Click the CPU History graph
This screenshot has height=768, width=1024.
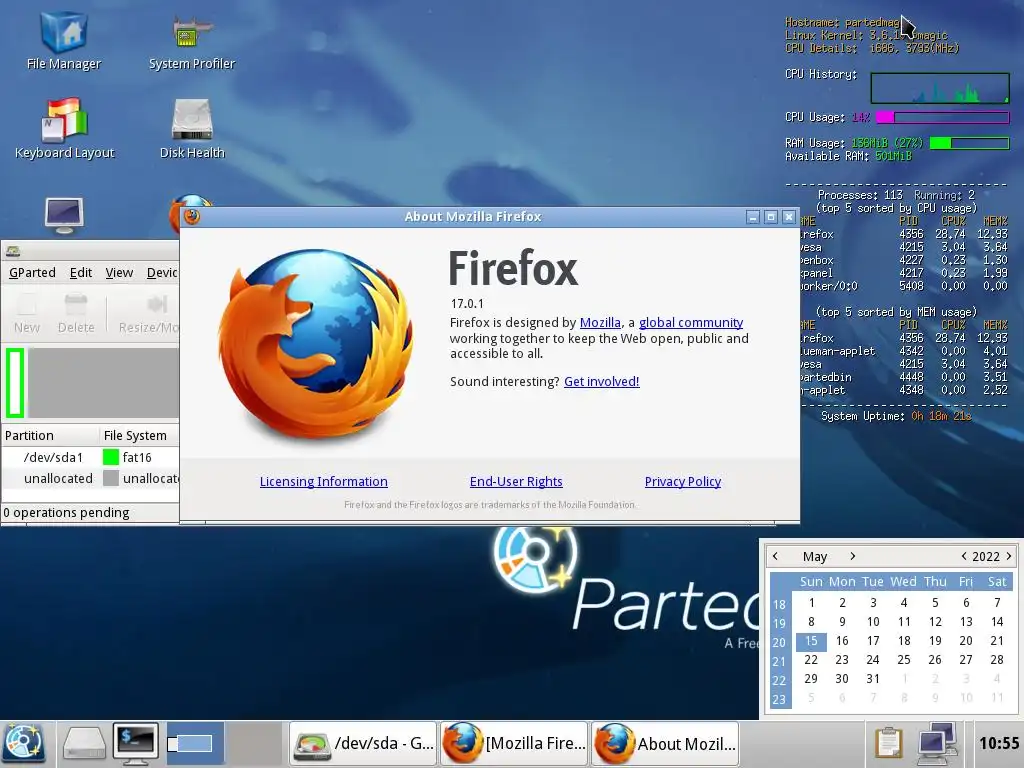coord(940,88)
